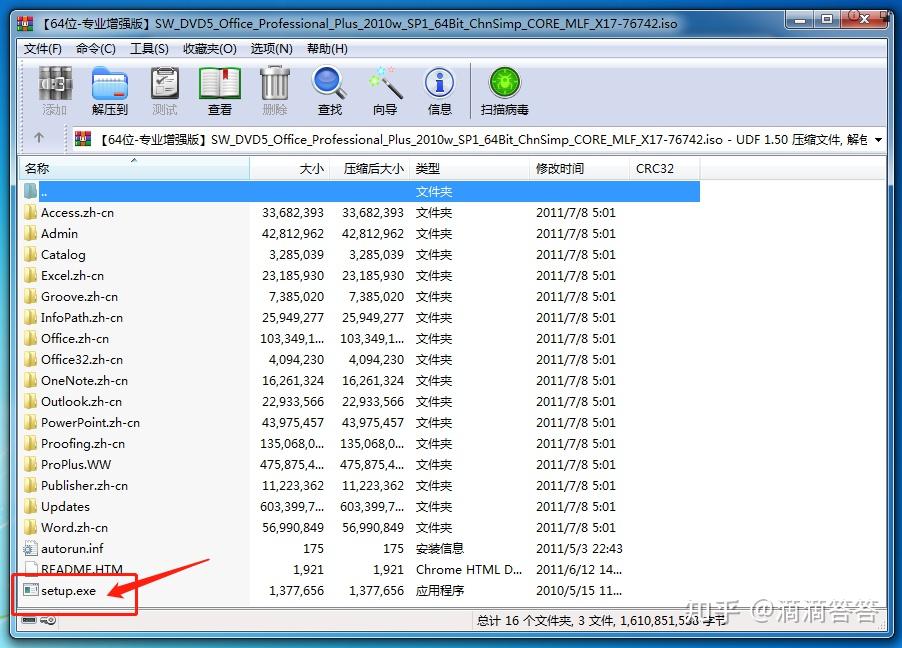Select the Word.zh-cn folder row

tap(360, 528)
